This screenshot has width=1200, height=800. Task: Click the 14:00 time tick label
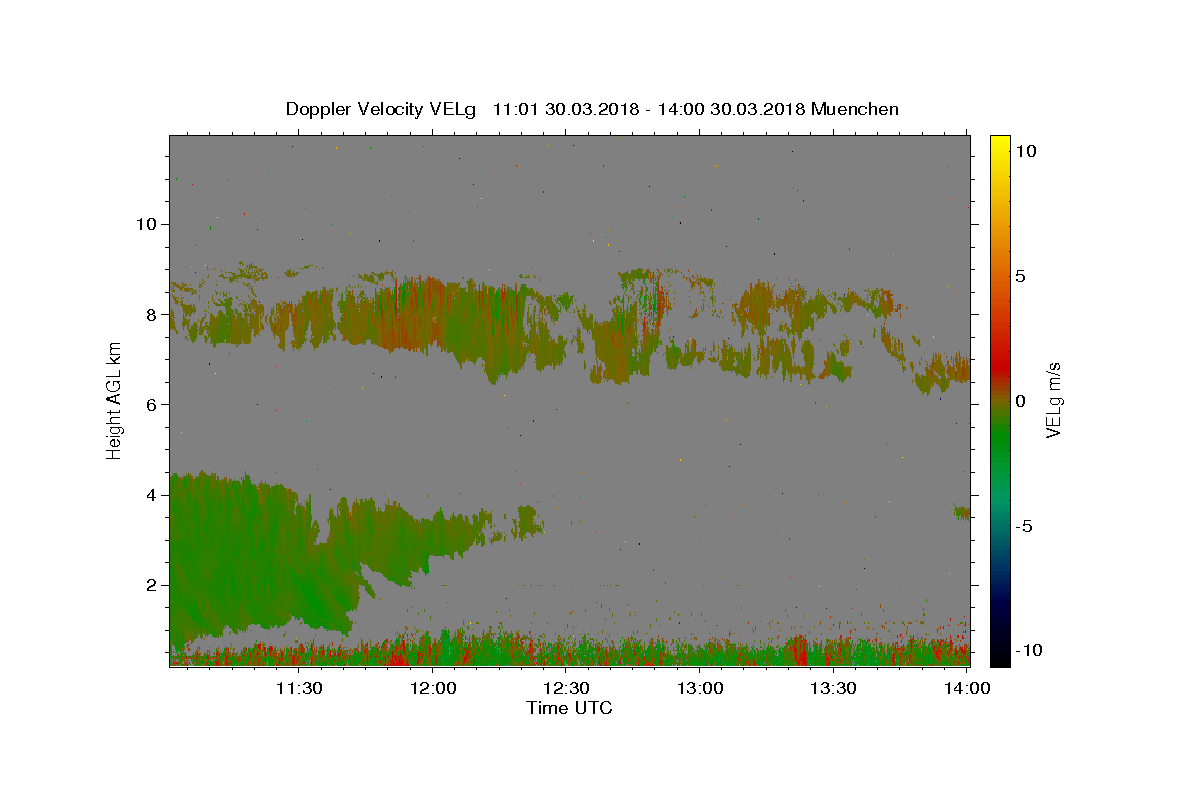click(966, 688)
